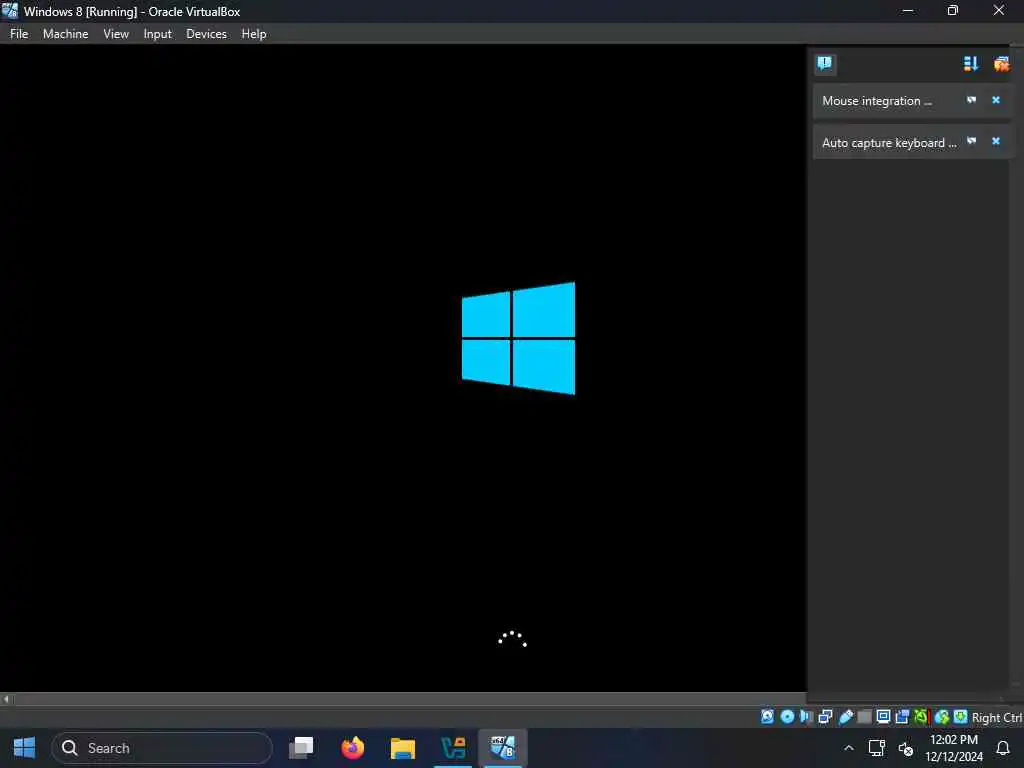The width and height of the screenshot is (1024, 768).
Task: Click the network icon in the system tray
Action: (x=876, y=748)
